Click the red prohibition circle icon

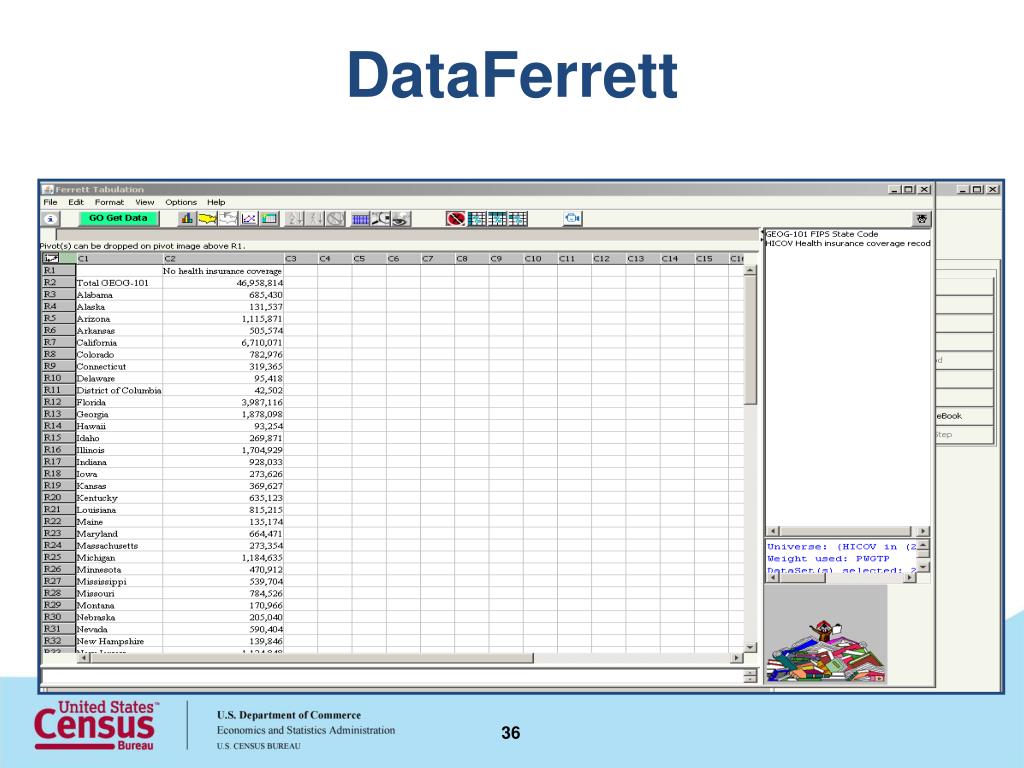click(456, 219)
